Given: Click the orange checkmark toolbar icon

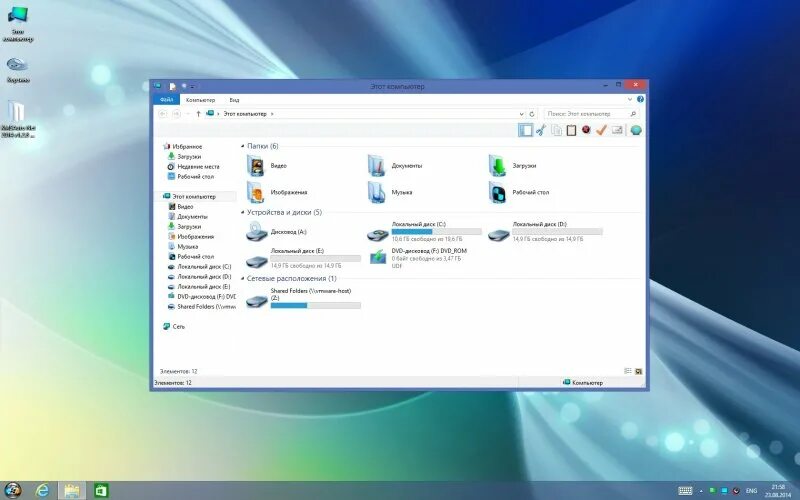Looking at the screenshot, I should click(x=601, y=130).
